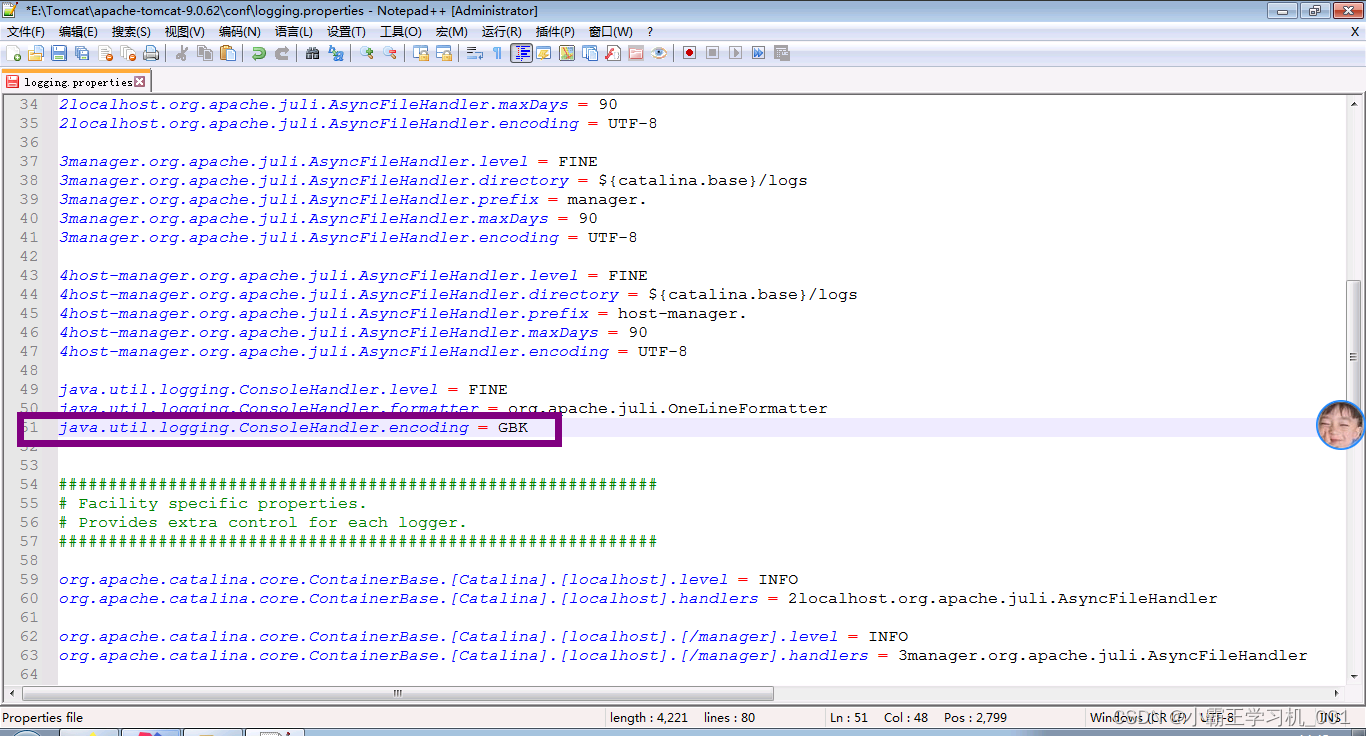This screenshot has width=1366, height=736.
Task: Toggle file monitoring eye icon
Action: (x=658, y=53)
